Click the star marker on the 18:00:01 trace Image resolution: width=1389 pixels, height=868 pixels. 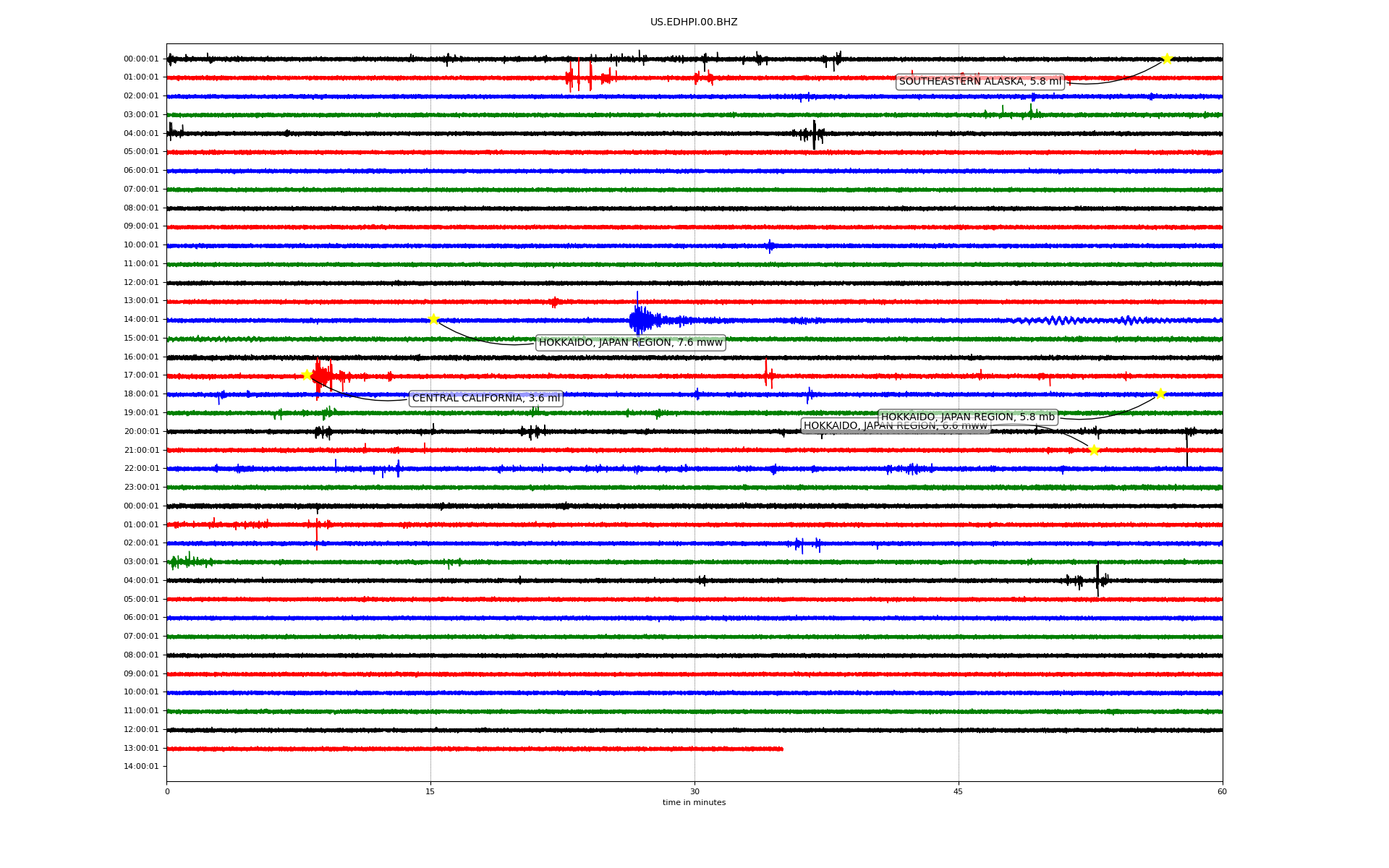click(x=1160, y=393)
